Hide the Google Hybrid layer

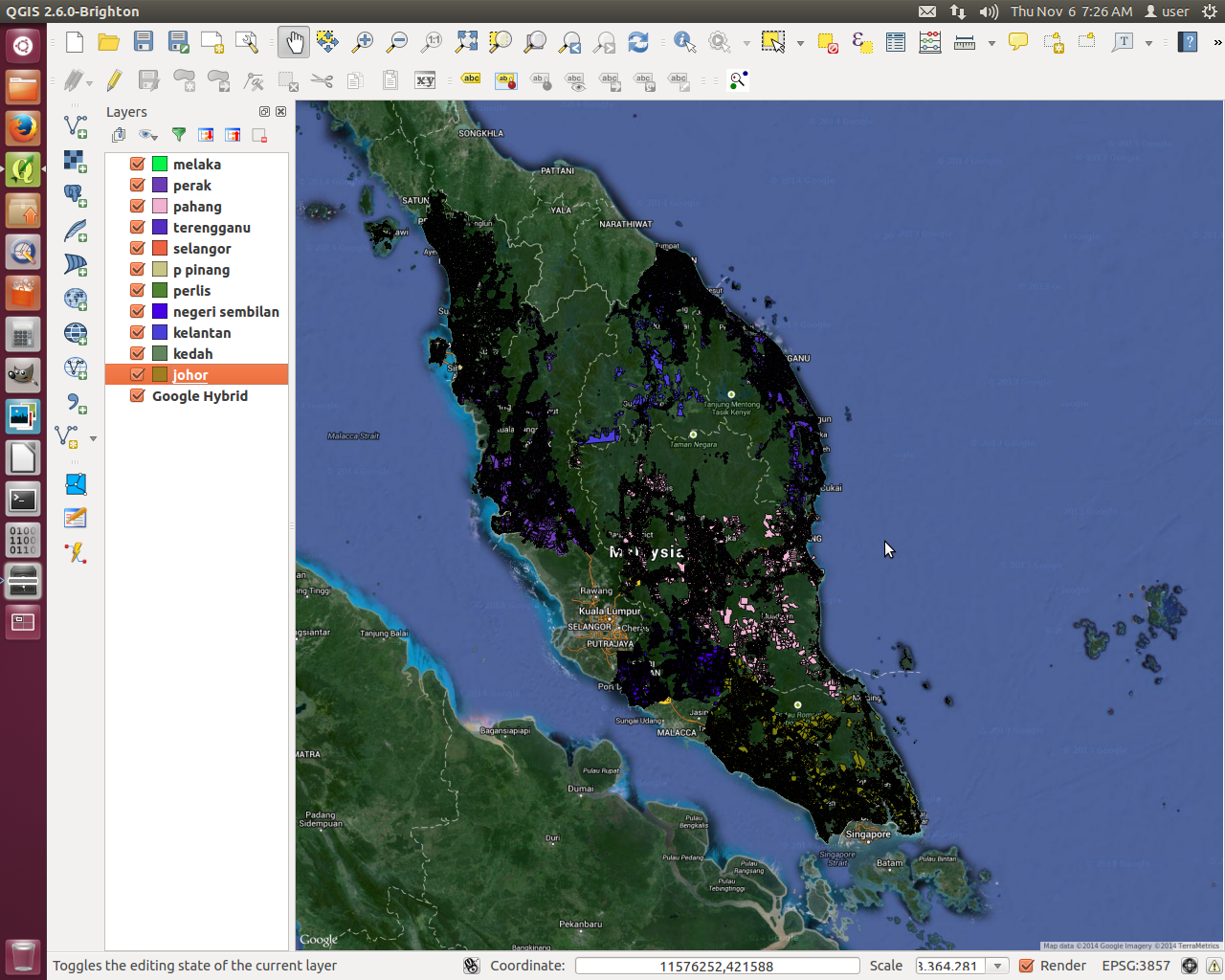click(138, 395)
